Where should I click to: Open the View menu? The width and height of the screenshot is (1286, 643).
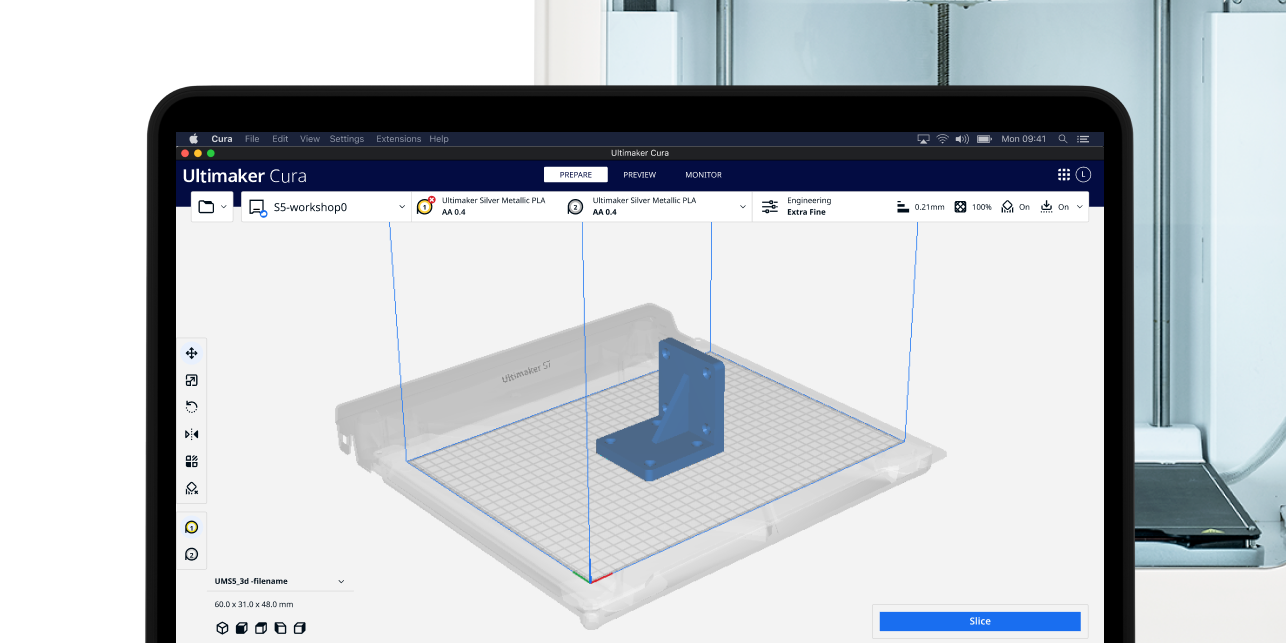pyautogui.click(x=310, y=139)
